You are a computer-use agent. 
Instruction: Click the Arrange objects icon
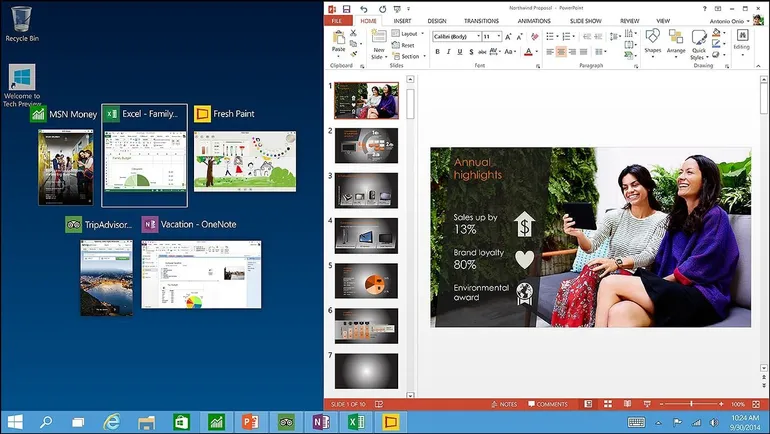click(676, 41)
